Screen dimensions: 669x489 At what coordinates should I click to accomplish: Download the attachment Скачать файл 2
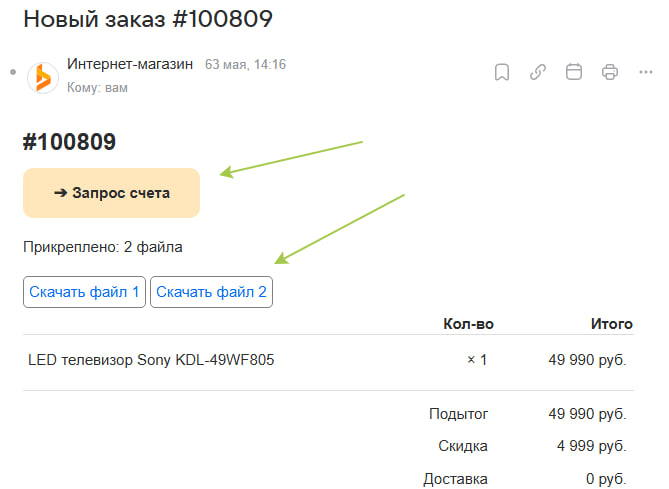click(211, 292)
